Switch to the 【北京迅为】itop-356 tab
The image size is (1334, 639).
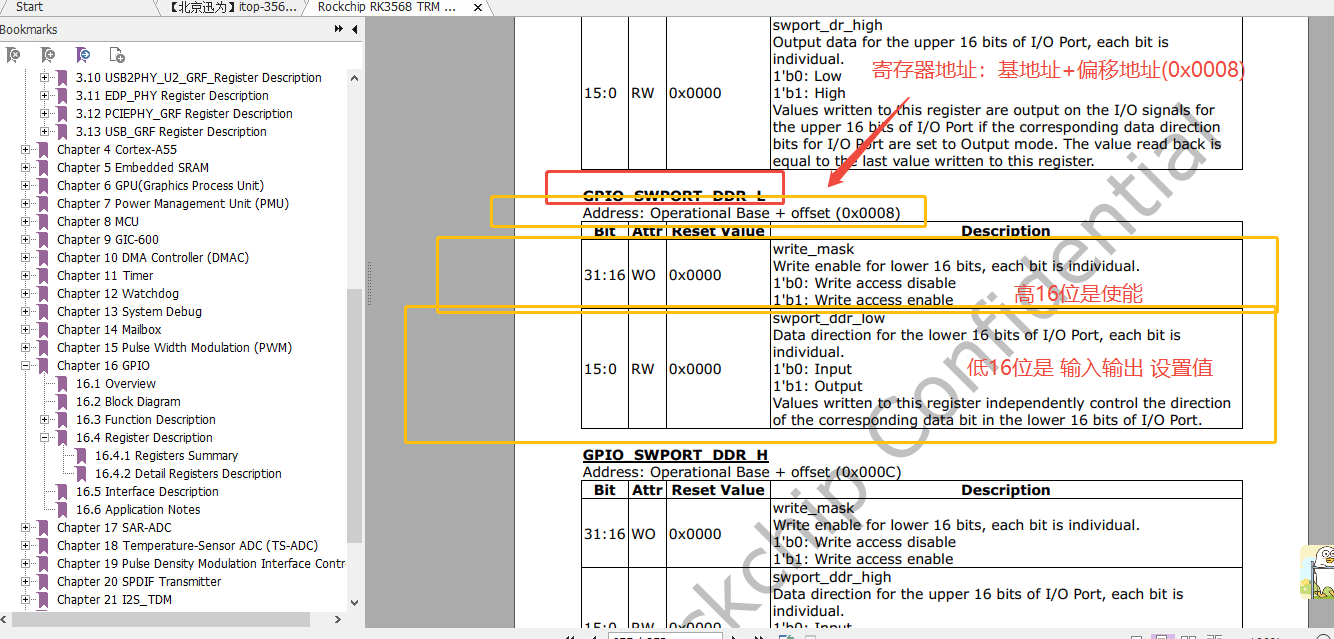[x=230, y=7]
